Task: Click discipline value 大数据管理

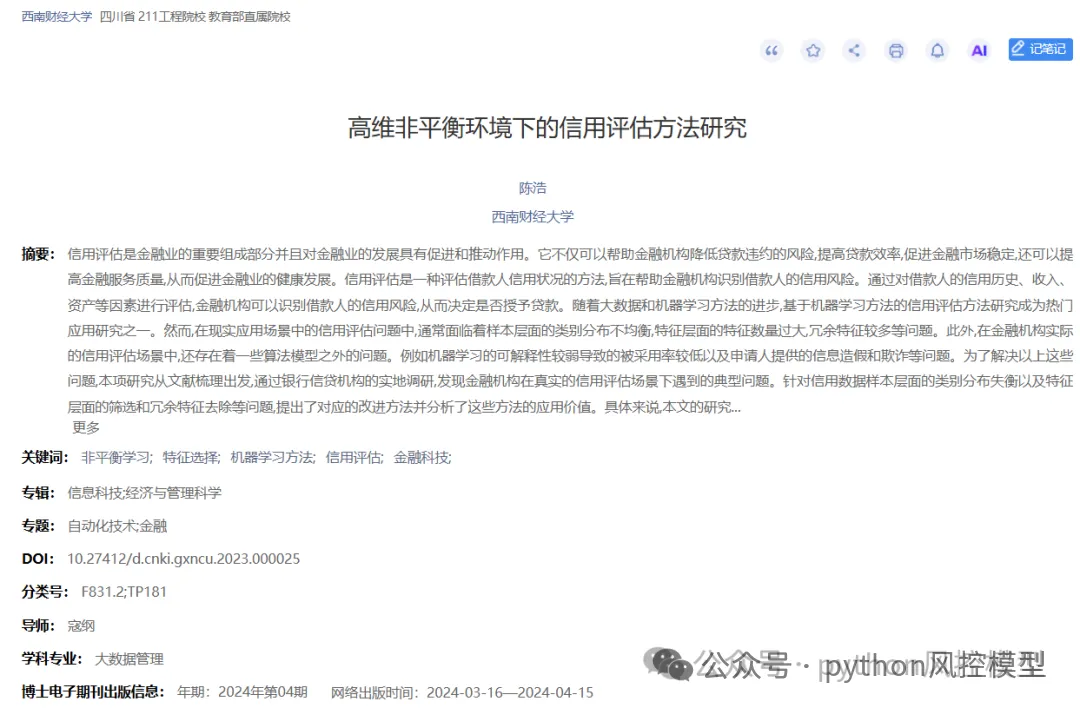Action: click(129, 659)
